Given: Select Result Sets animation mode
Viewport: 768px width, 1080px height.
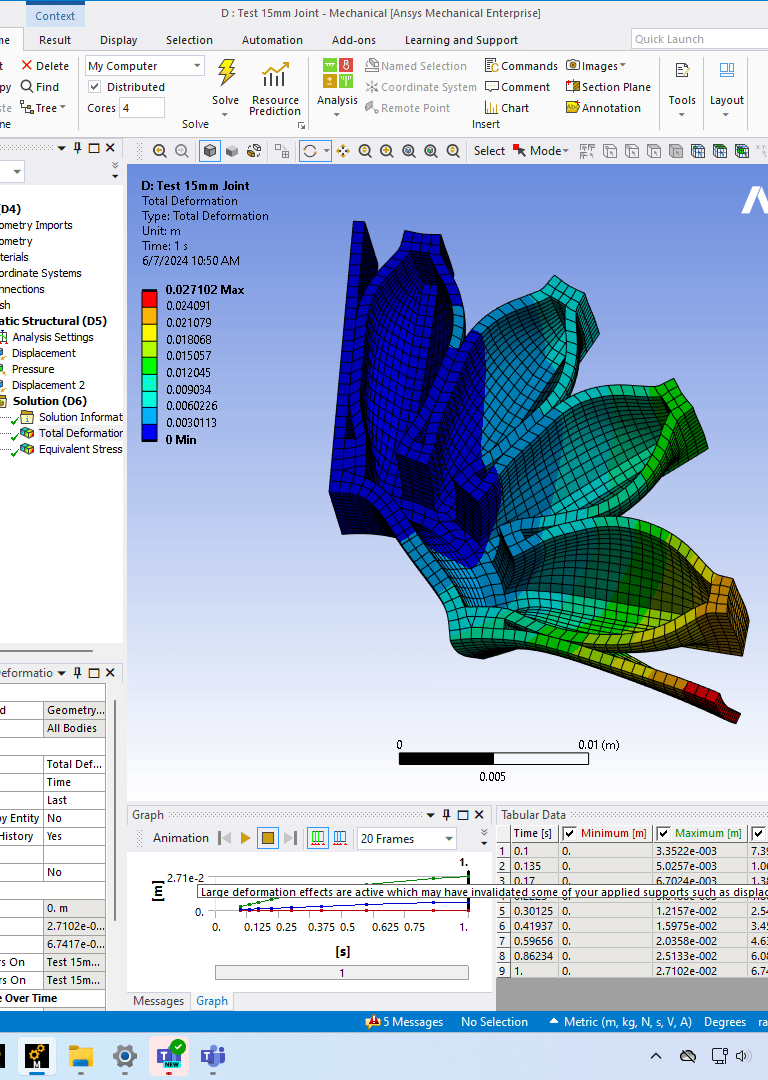Looking at the screenshot, I should [x=340, y=838].
